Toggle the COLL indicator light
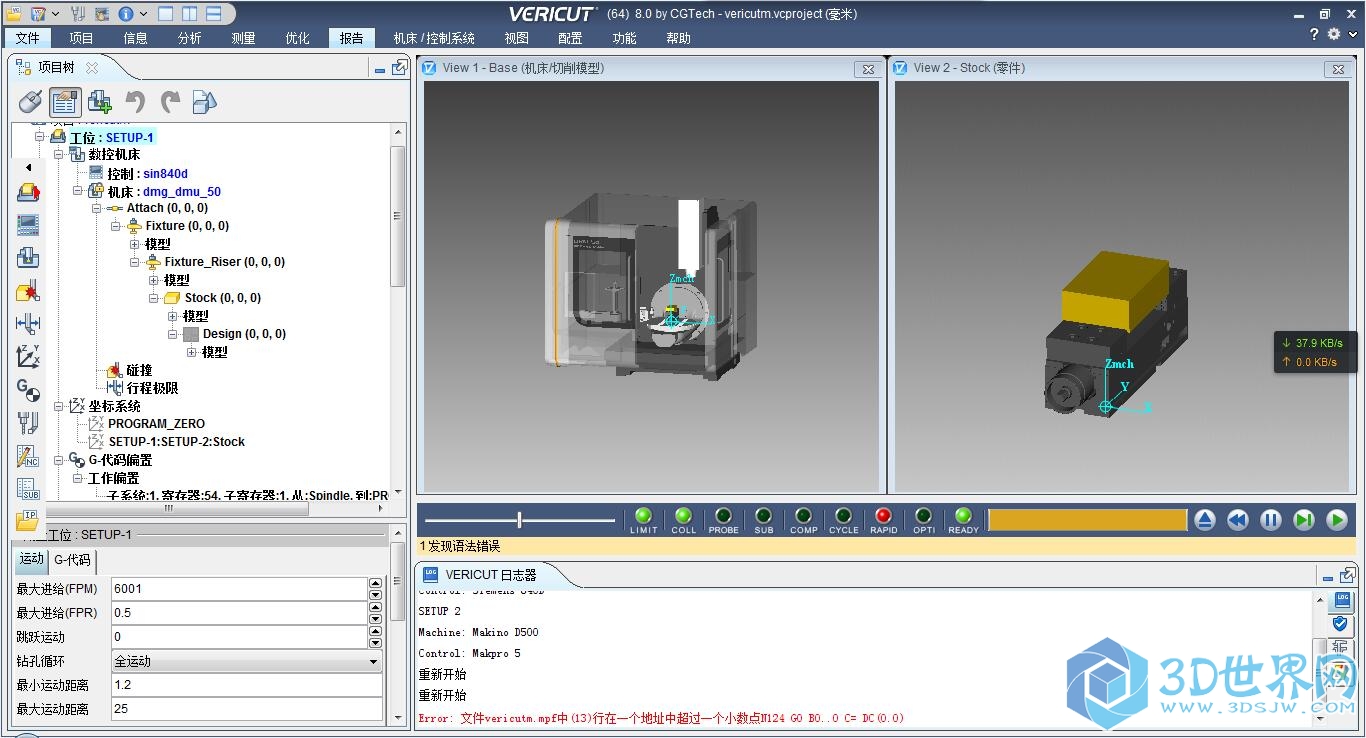The height and width of the screenshot is (738, 1366). pyautogui.click(x=683, y=516)
